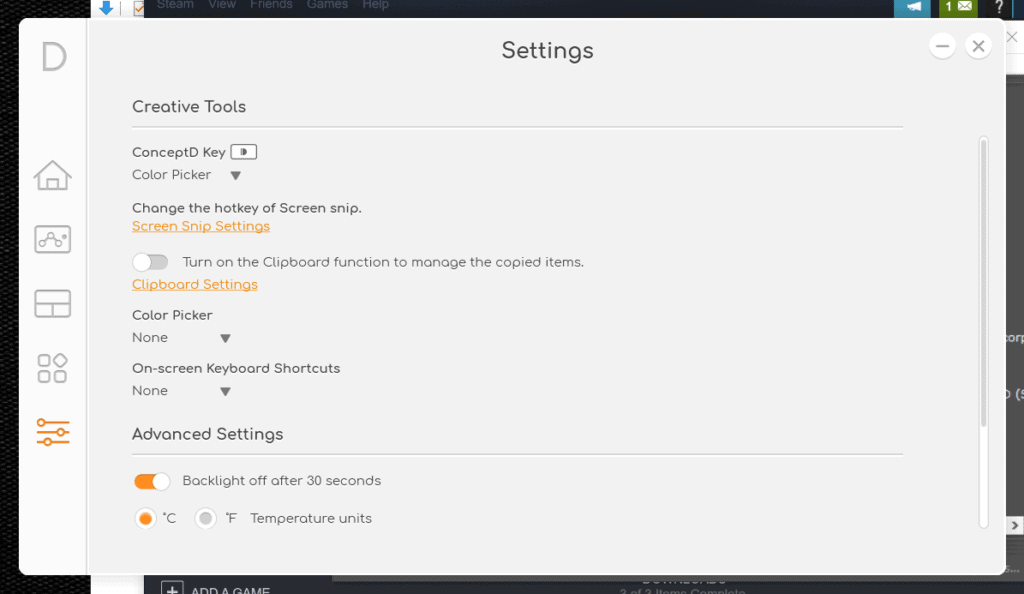
Task: Open the apps grid sidebar icon
Action: 53,368
